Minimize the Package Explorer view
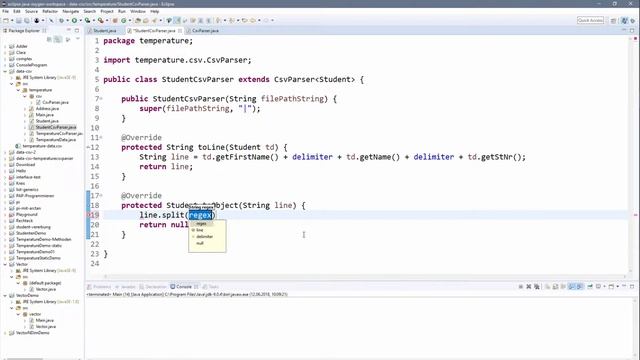640x360 pixels. pyautogui.click(x=69, y=30)
